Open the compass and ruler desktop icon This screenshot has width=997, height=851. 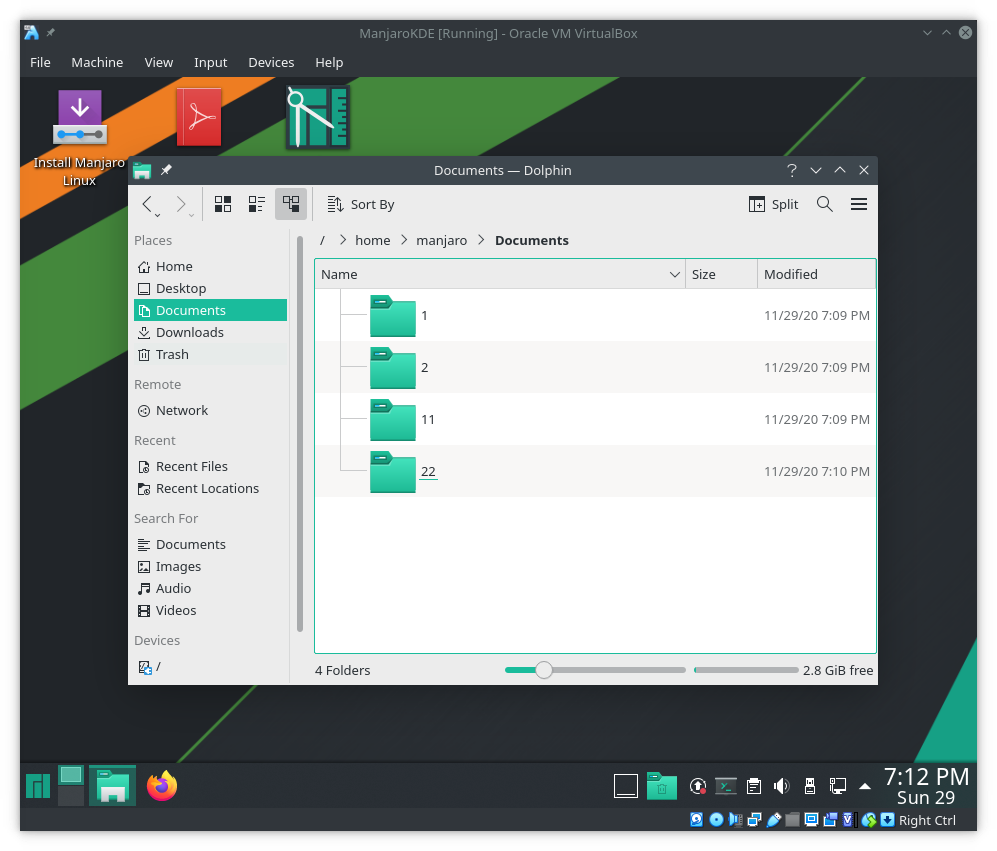[x=317, y=117]
